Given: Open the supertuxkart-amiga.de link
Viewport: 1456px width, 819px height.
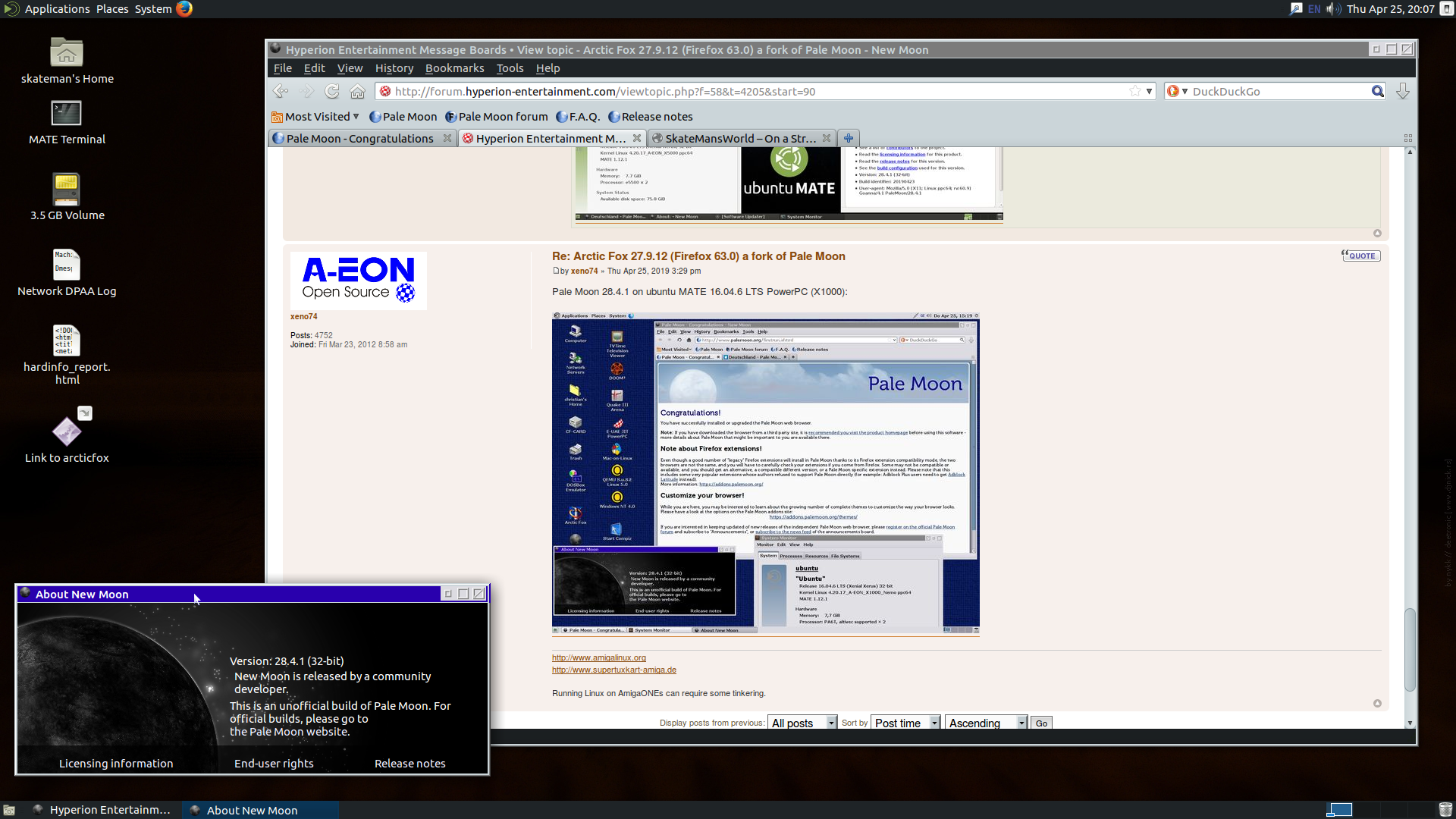Looking at the screenshot, I should (614, 670).
